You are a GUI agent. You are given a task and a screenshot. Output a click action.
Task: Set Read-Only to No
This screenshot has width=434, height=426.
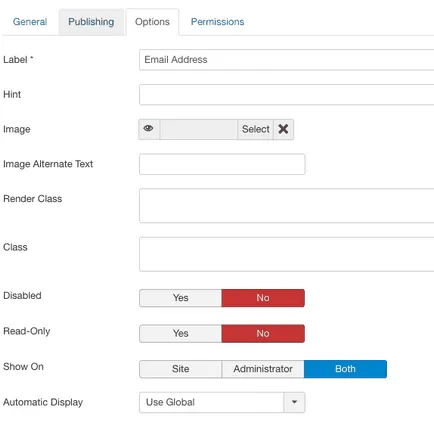(263, 334)
